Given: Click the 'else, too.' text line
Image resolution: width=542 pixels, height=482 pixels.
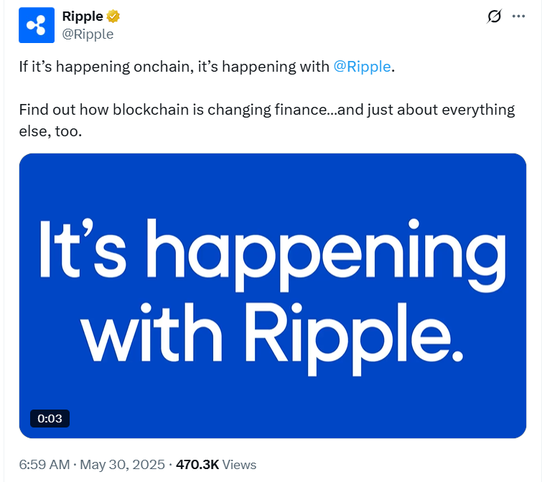Looking at the screenshot, I should tap(50, 131).
